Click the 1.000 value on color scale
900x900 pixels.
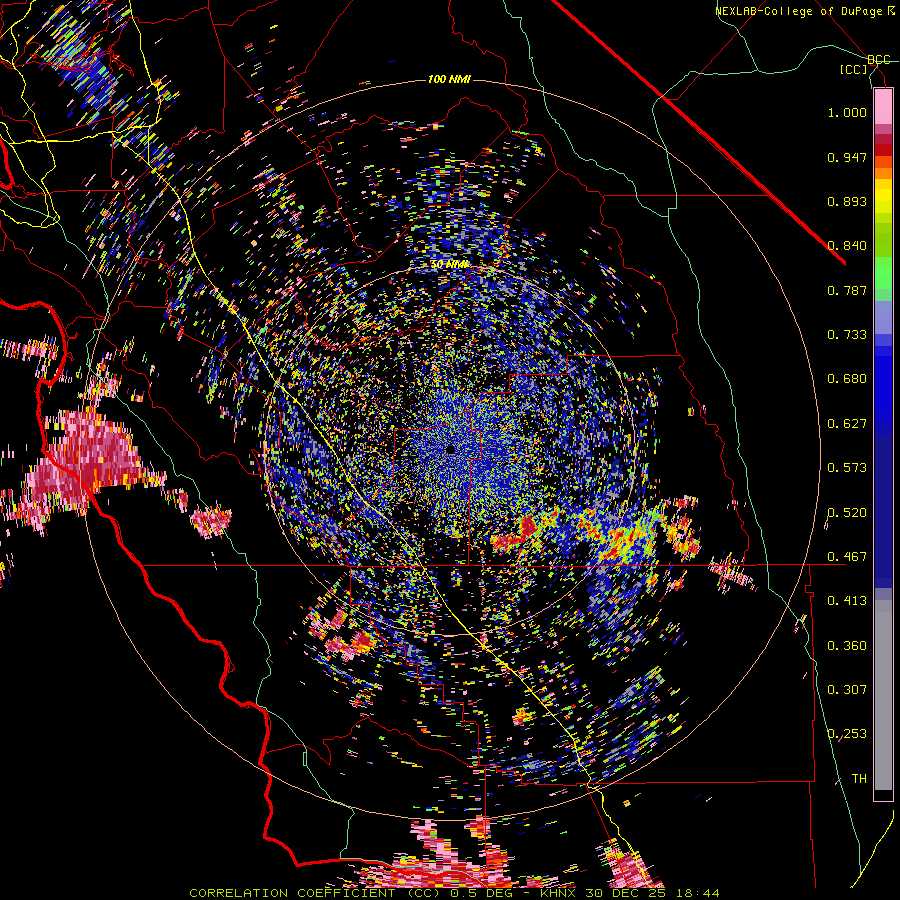point(847,113)
